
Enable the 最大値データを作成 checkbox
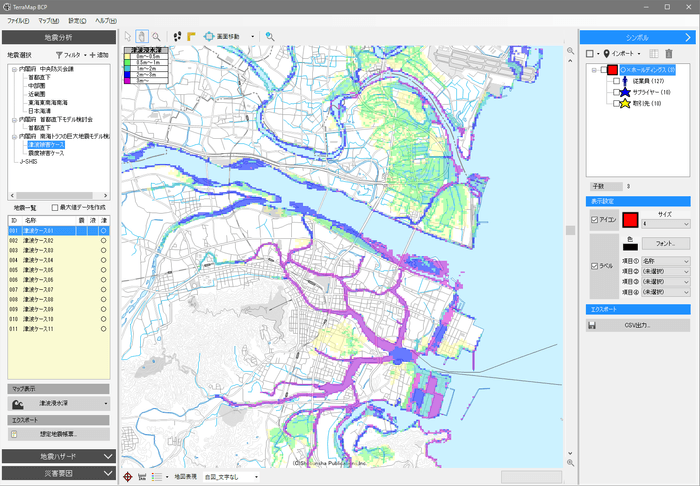56,207
